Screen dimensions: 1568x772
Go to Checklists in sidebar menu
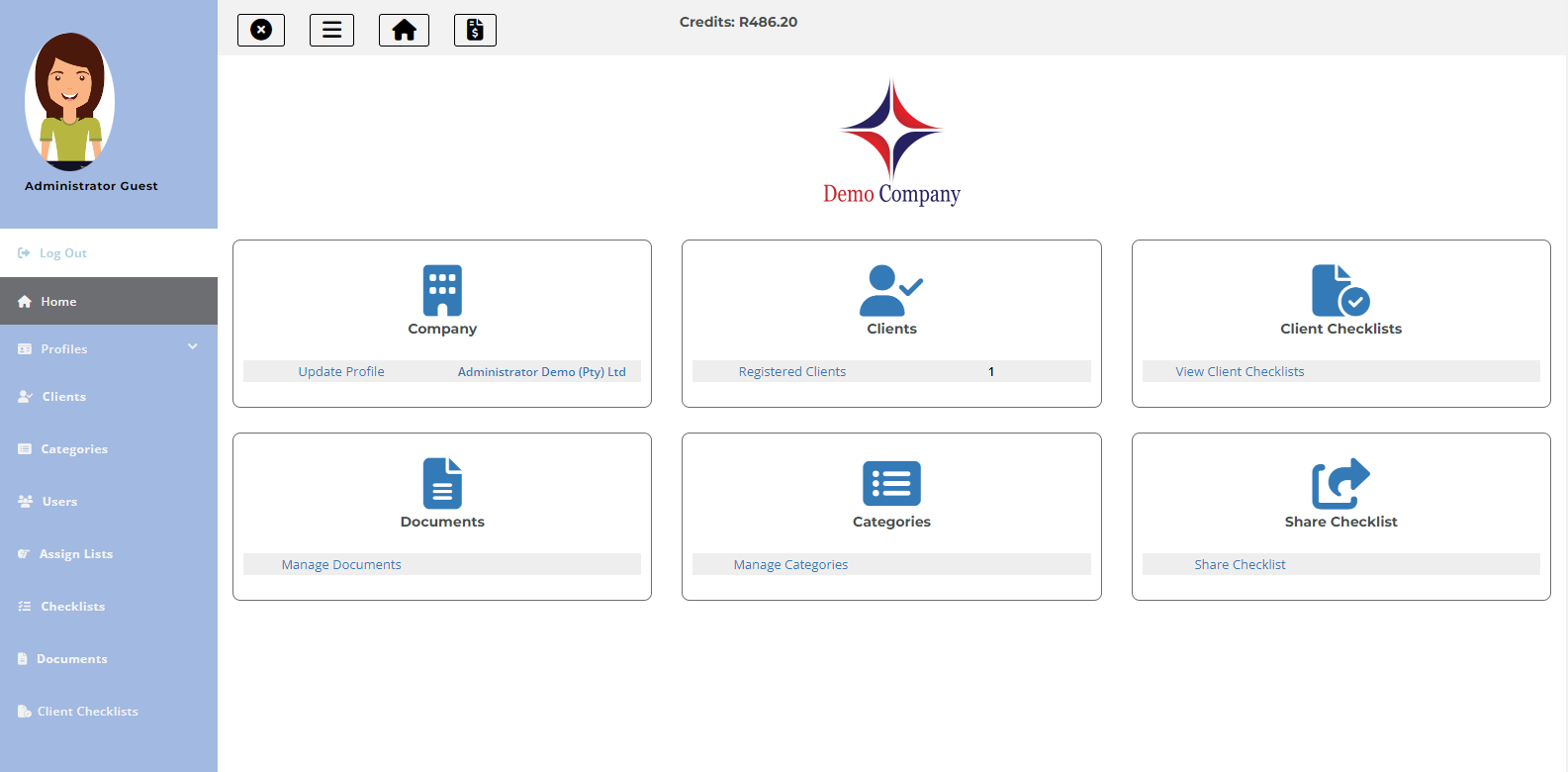(x=72, y=607)
